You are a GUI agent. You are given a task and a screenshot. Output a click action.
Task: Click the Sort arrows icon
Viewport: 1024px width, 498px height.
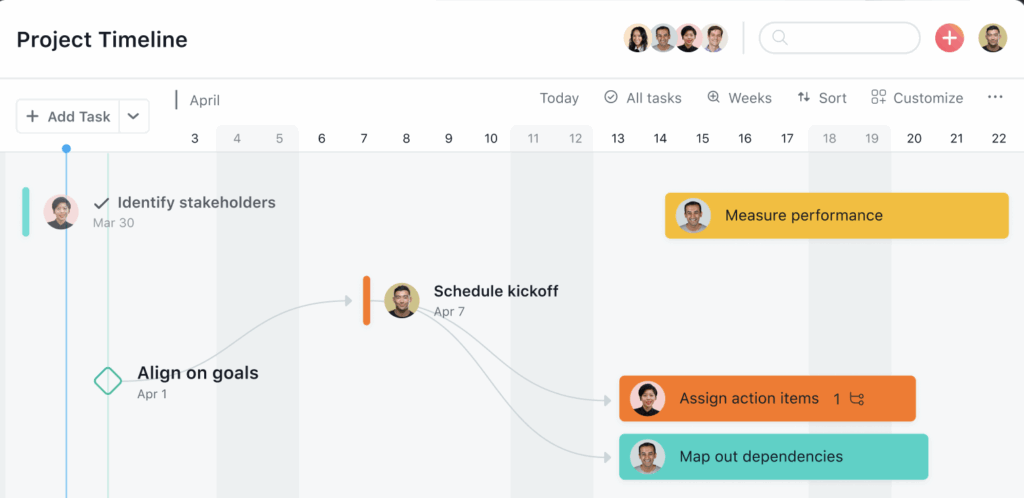point(803,97)
